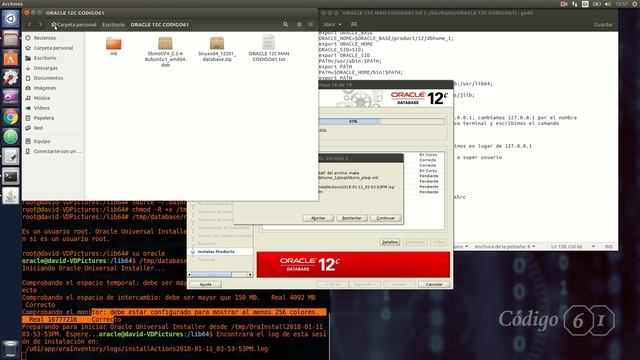Open the sound volume indicator
Screen dimensions: 640x360
point(608,4)
